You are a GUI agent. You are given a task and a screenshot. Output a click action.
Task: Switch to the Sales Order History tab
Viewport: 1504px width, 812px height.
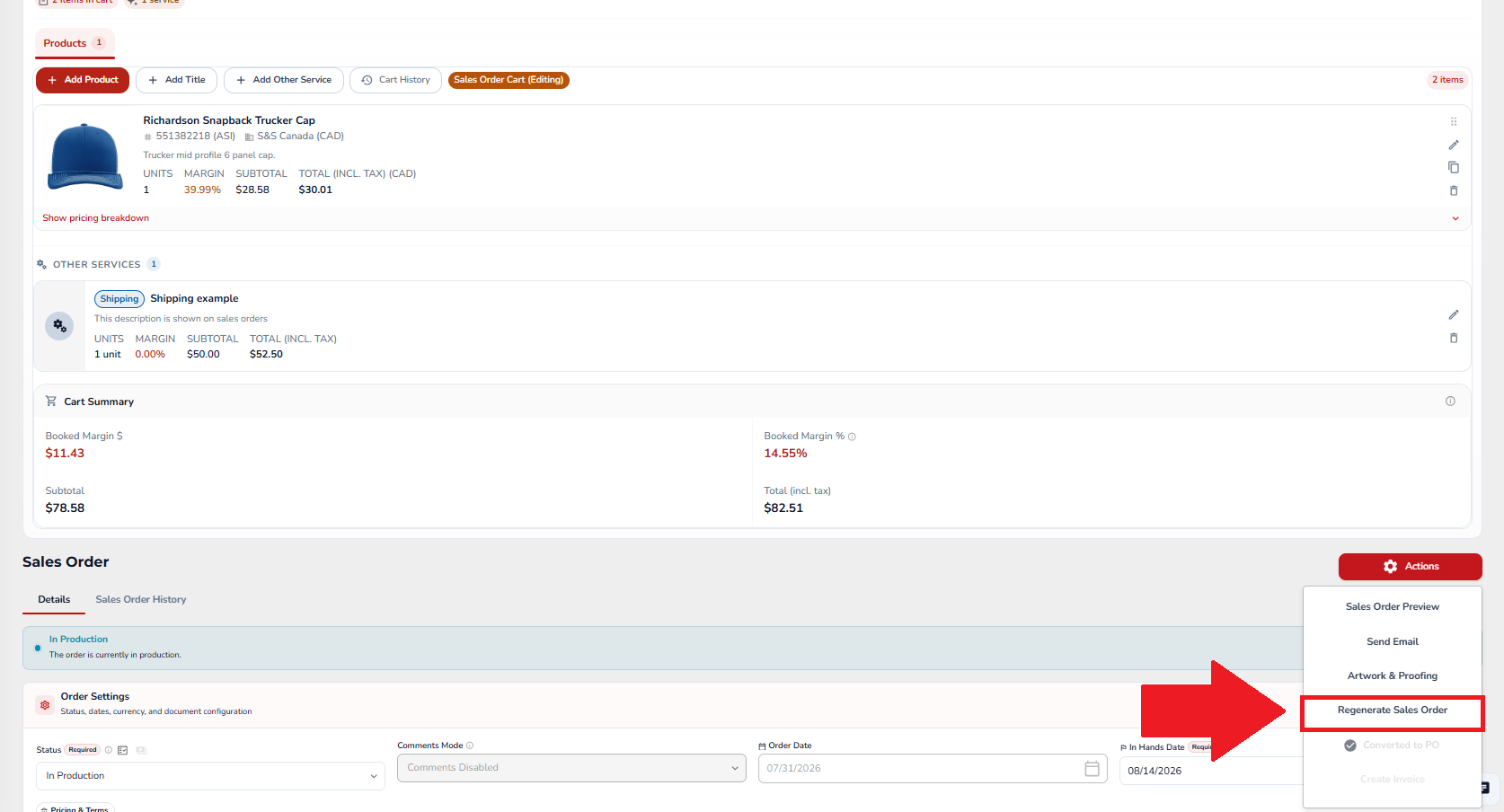(x=141, y=599)
